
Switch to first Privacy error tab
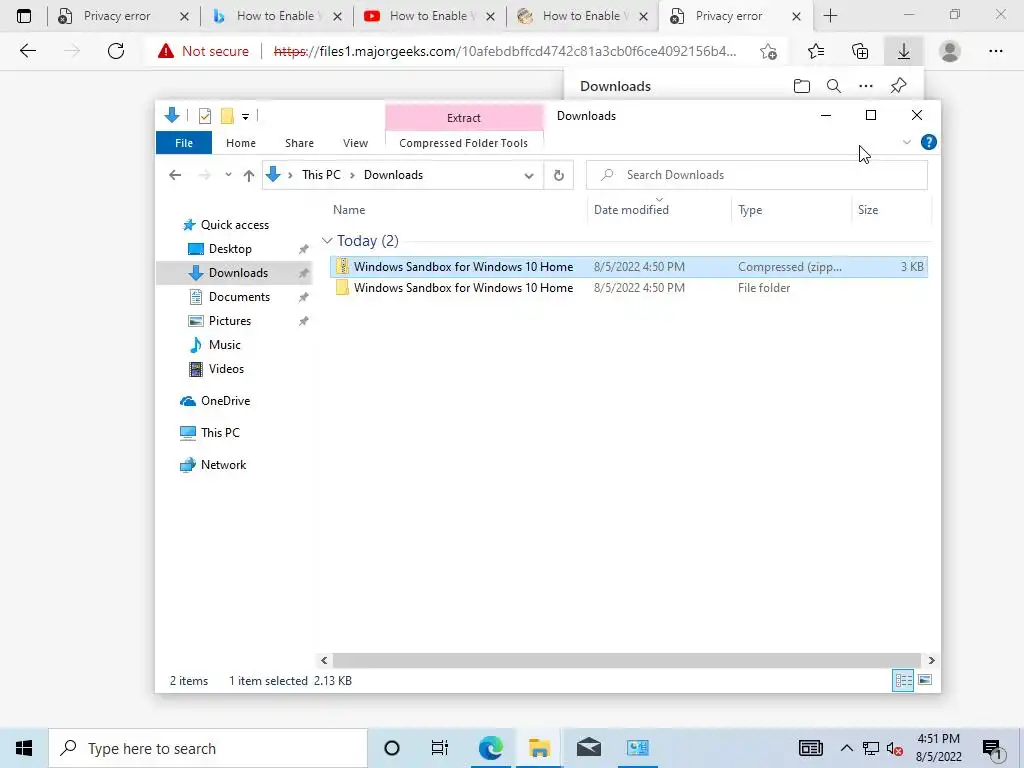point(116,16)
